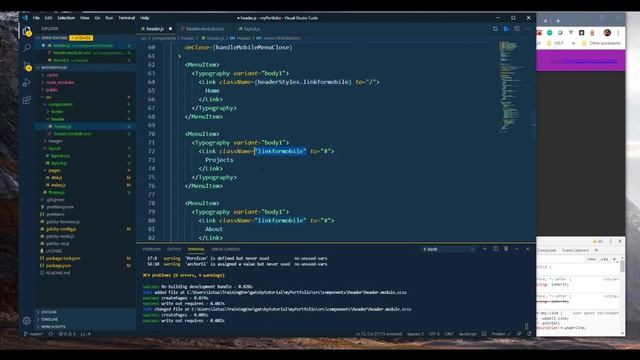Click the link in the purple page header
Screen dimensions: 640x360
point(584,60)
